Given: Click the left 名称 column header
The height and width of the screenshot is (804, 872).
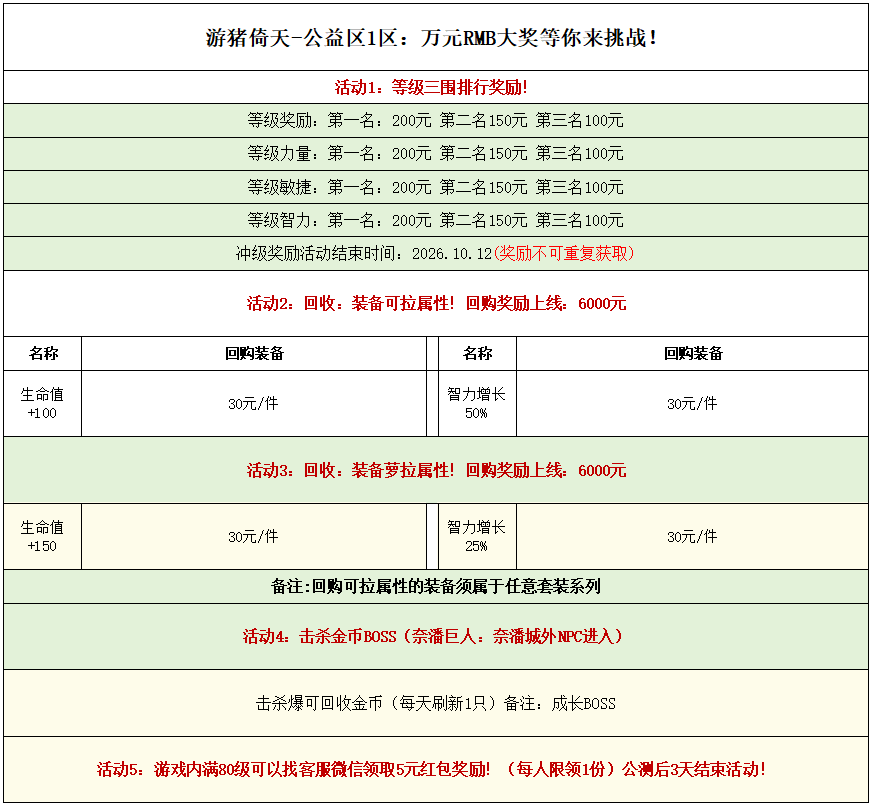Looking at the screenshot, I should tap(43, 354).
